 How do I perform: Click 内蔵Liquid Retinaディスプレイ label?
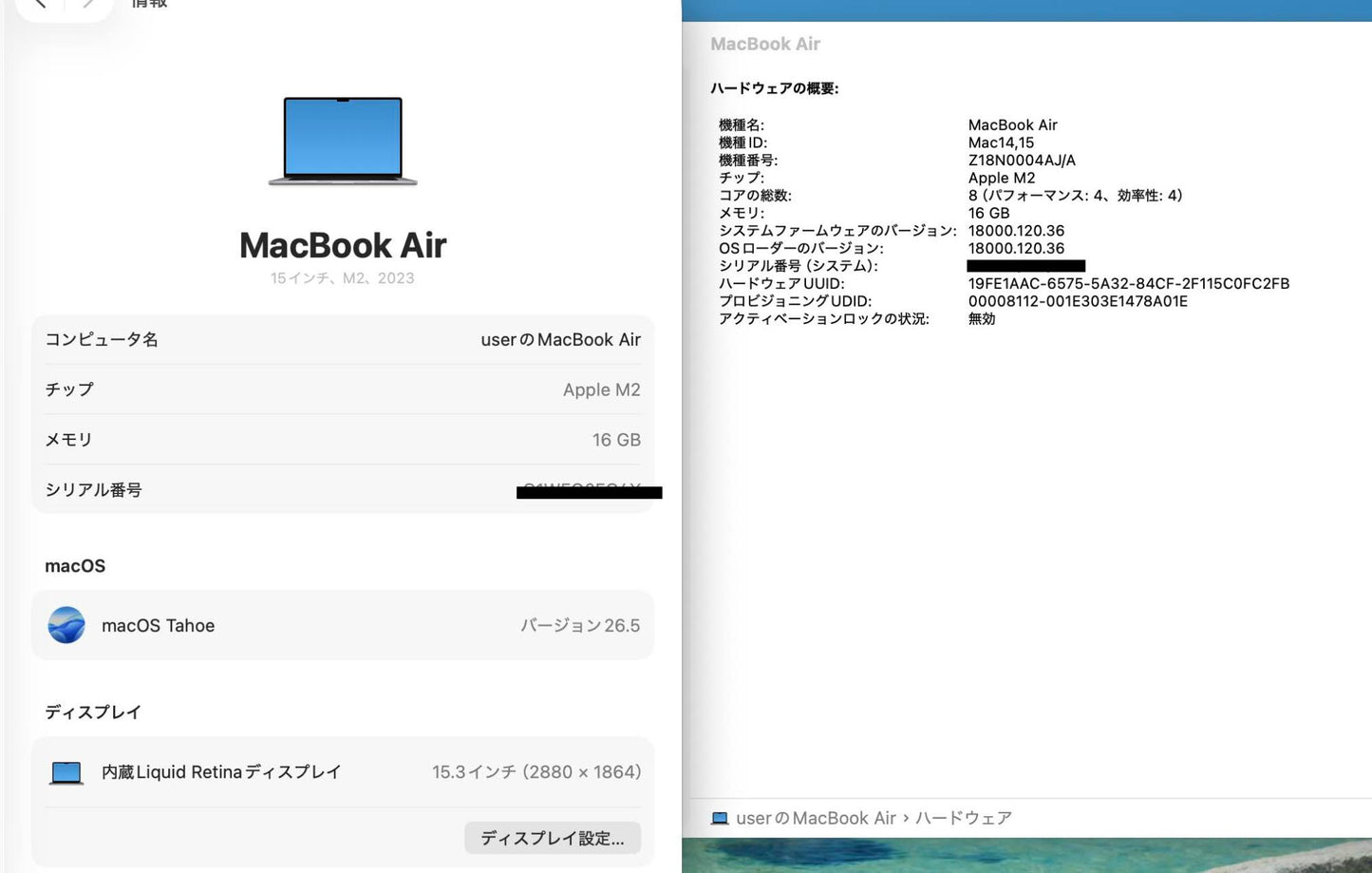click(221, 772)
